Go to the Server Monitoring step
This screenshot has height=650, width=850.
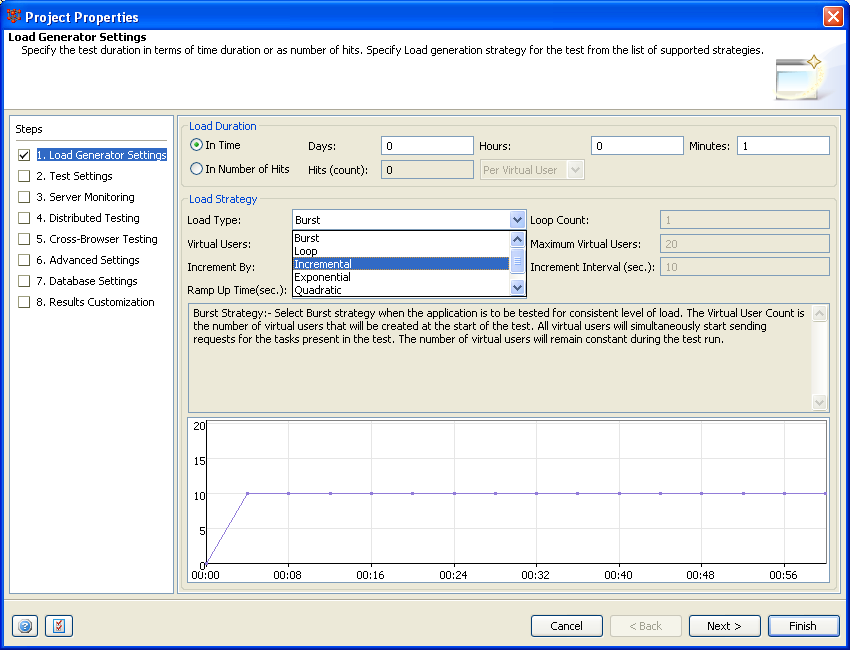[85, 197]
